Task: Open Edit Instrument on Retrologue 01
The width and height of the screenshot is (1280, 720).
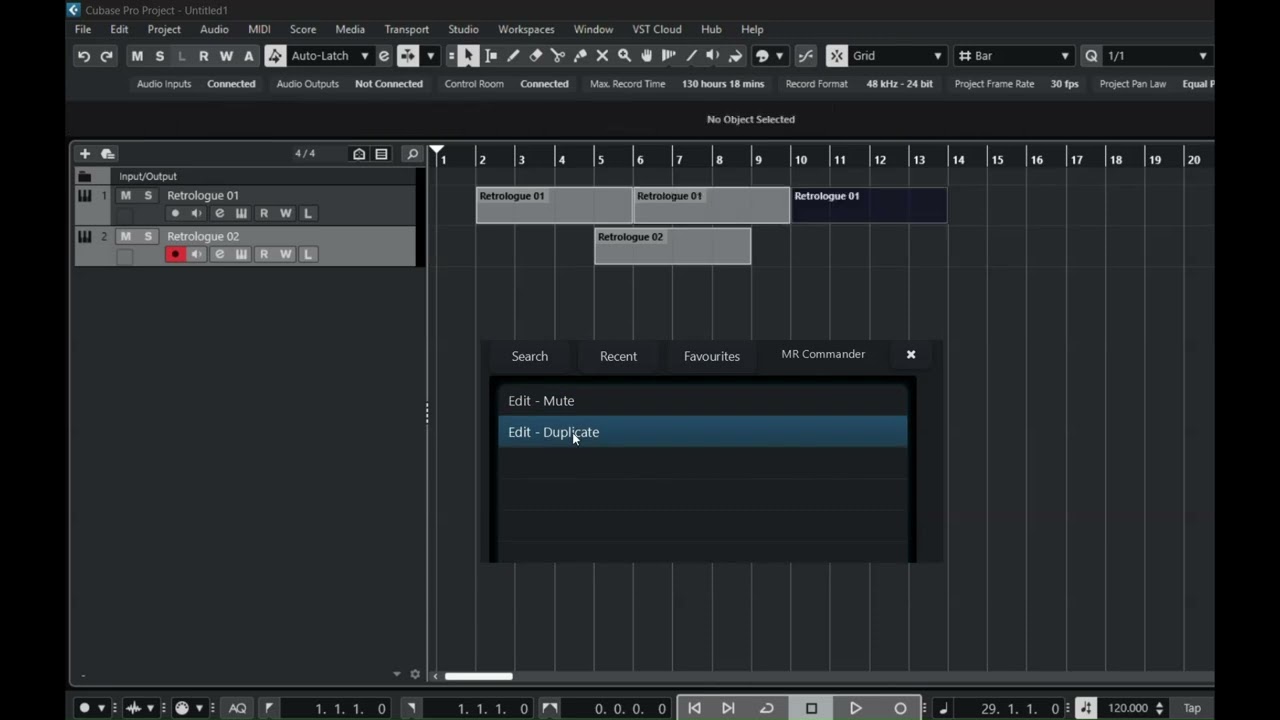Action: pyautogui.click(x=241, y=213)
